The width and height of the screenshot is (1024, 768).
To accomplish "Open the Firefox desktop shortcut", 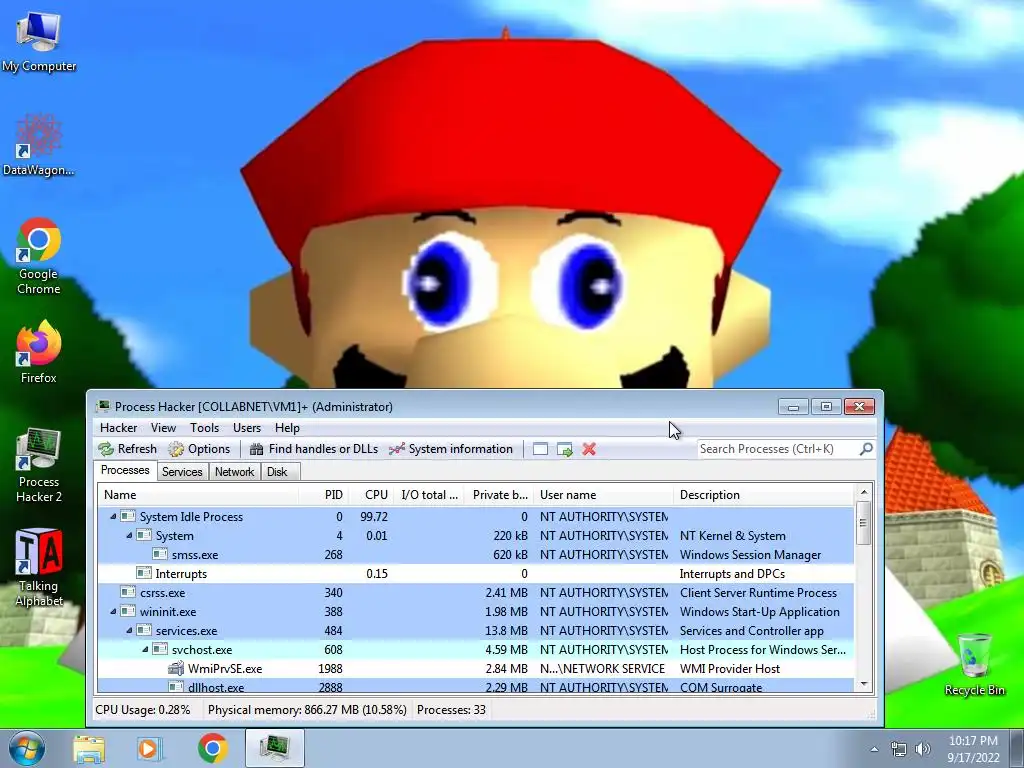I will click(x=39, y=352).
